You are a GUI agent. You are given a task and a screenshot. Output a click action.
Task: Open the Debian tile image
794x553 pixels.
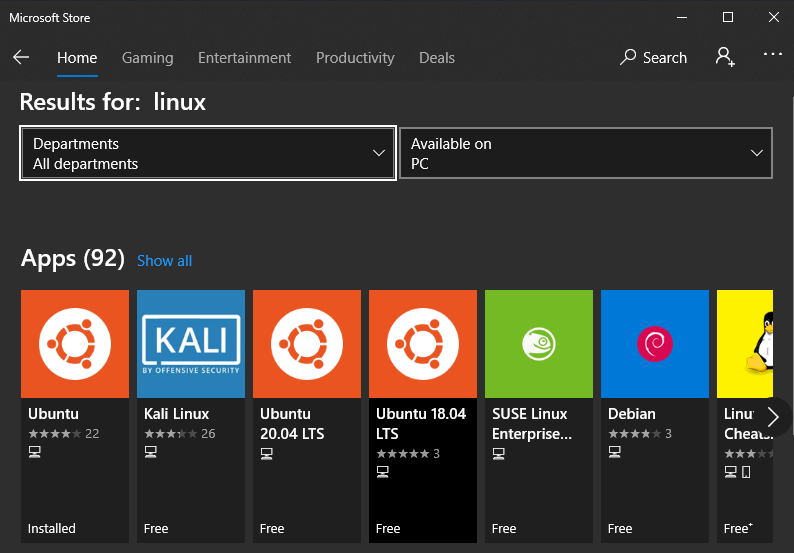[x=655, y=344]
